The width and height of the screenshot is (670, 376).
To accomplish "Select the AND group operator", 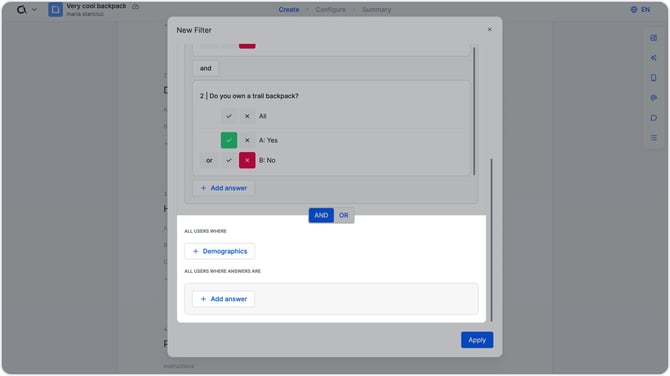I will click(321, 215).
